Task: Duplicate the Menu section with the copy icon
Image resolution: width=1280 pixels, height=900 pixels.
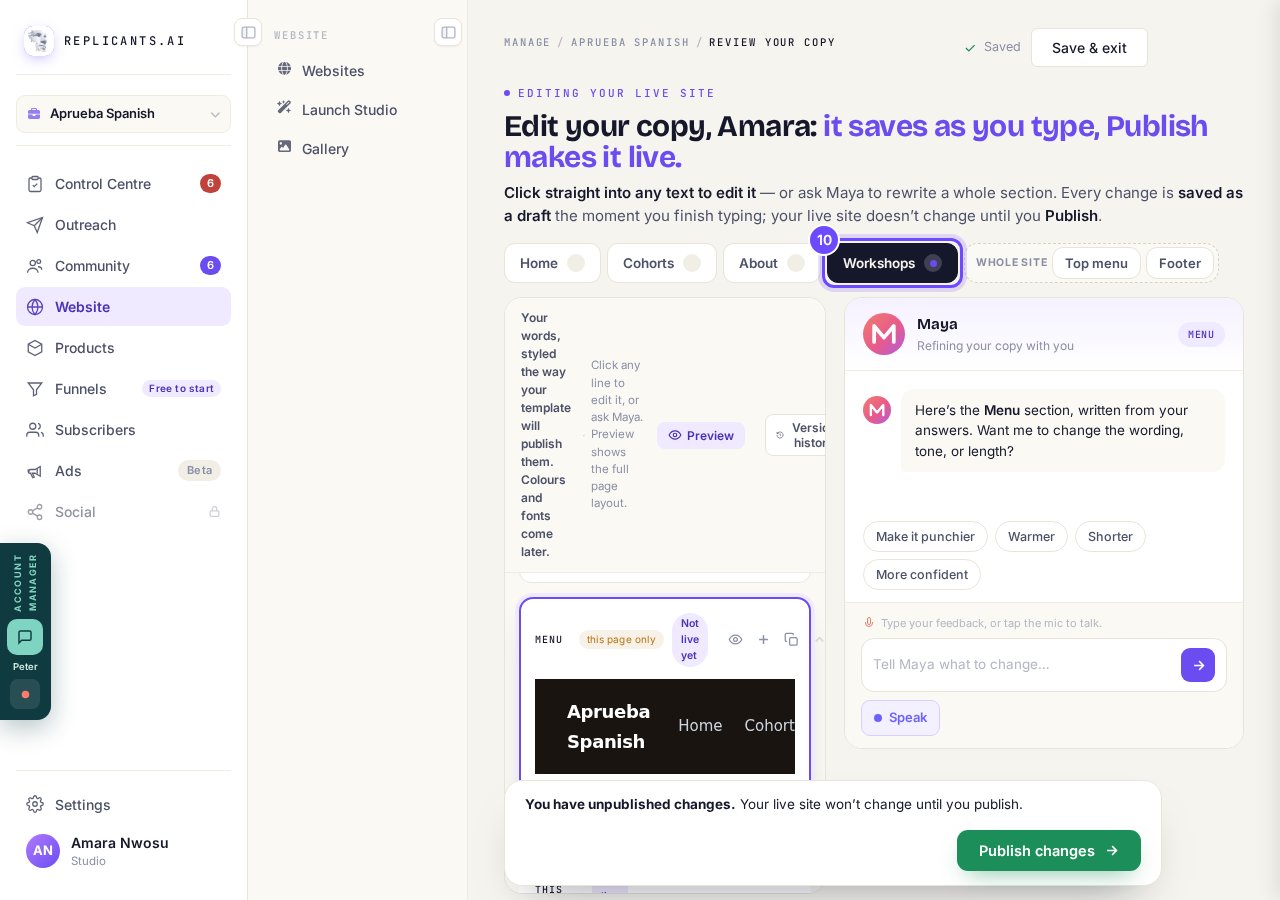Action: [791, 640]
